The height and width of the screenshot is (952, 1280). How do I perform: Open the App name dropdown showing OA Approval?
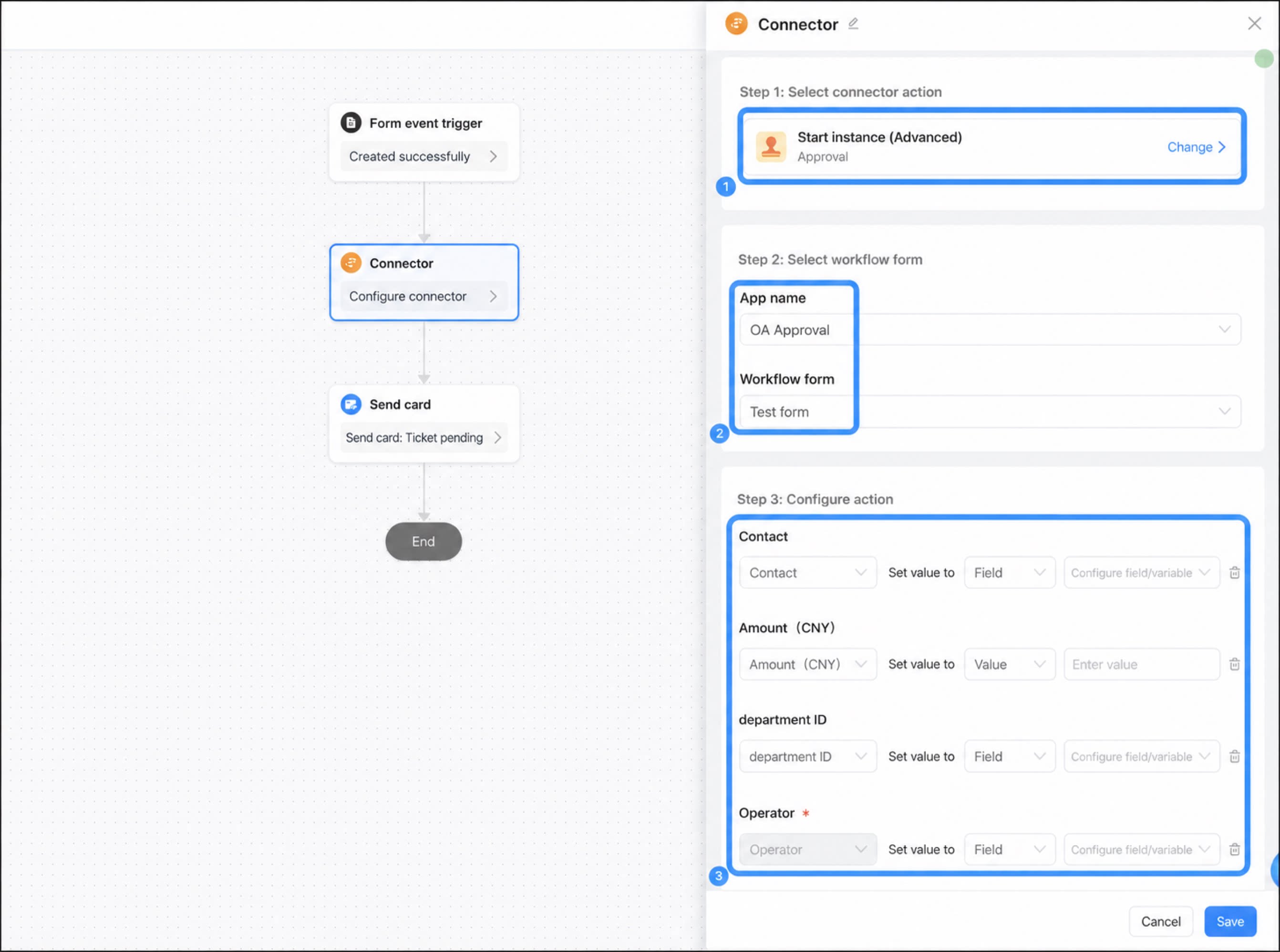coord(990,330)
